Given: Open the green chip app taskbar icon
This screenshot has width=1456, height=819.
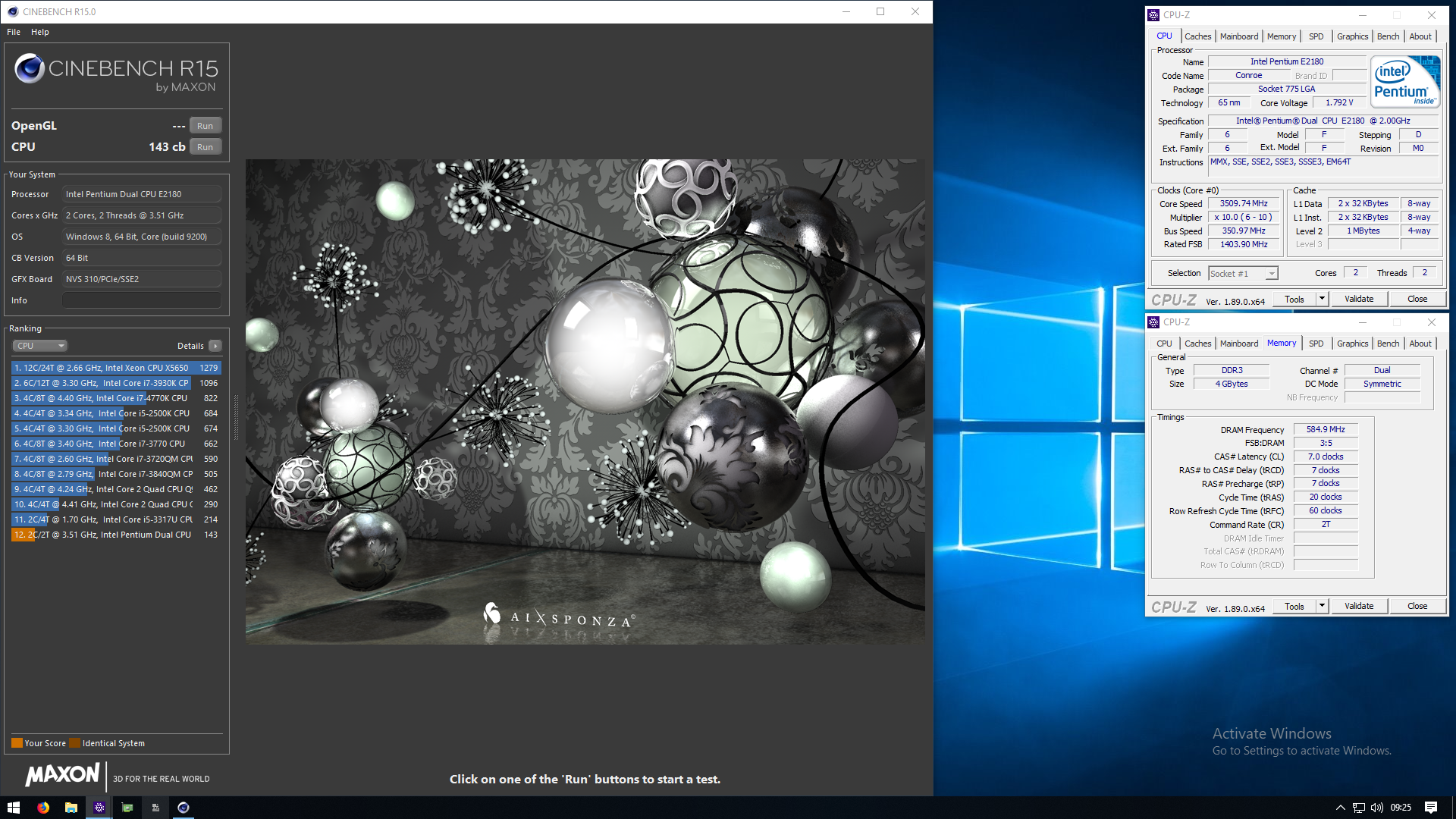Looking at the screenshot, I should click(x=127, y=808).
